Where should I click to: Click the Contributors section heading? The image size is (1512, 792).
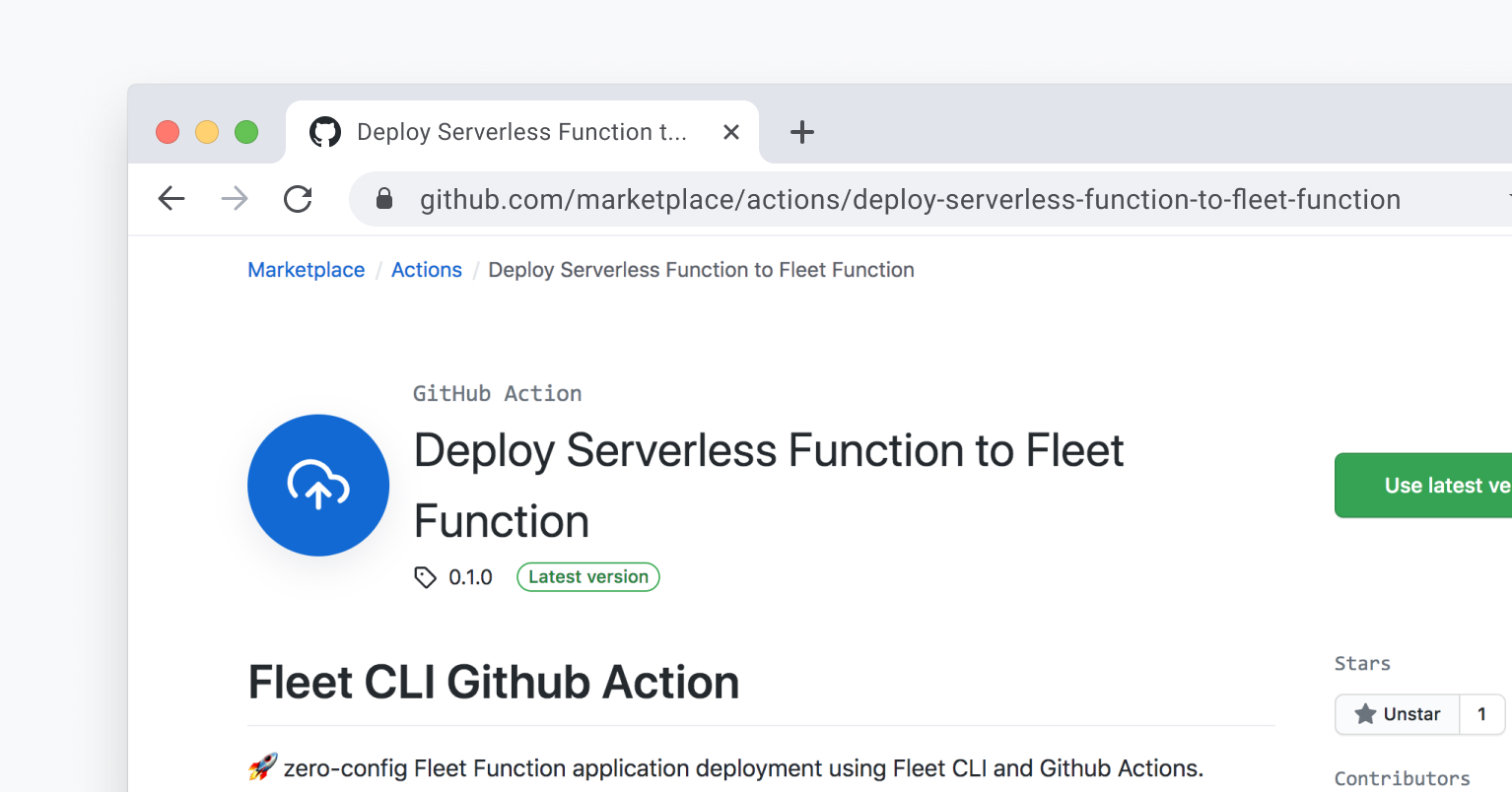click(x=1402, y=777)
